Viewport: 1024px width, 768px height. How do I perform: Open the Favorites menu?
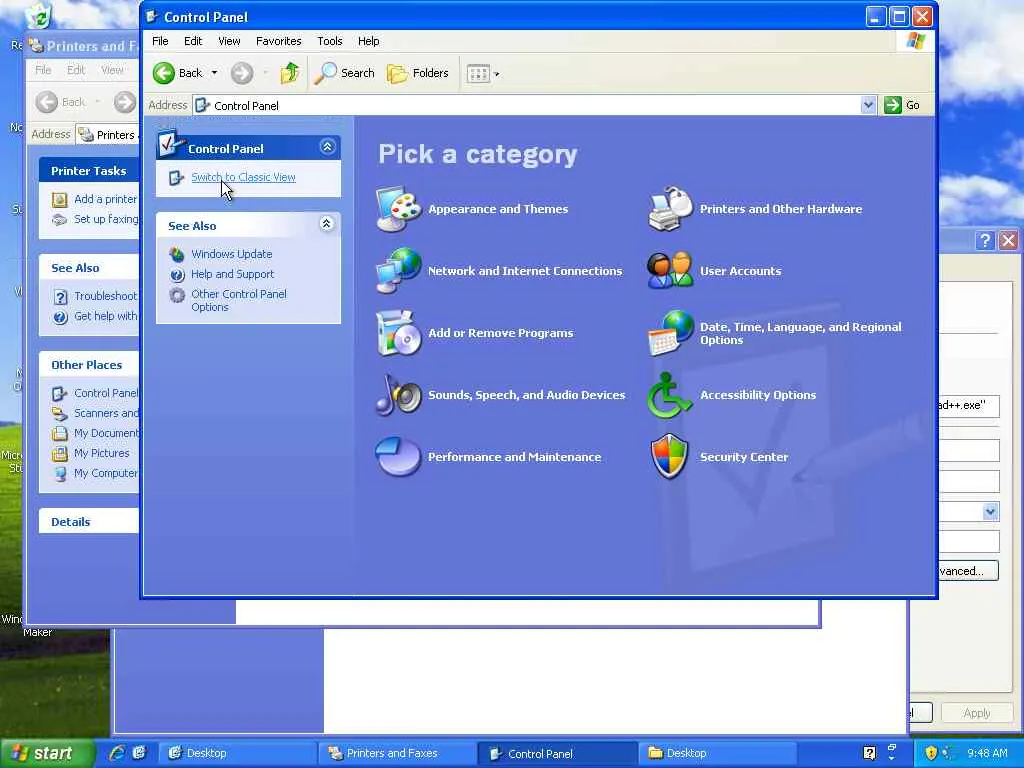(279, 41)
